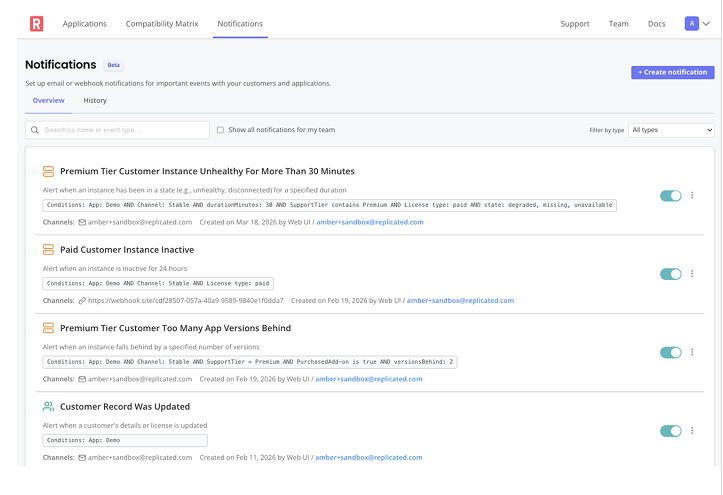723x495 pixels.
Task: Expand the user account avatar menu
Action: (697, 23)
